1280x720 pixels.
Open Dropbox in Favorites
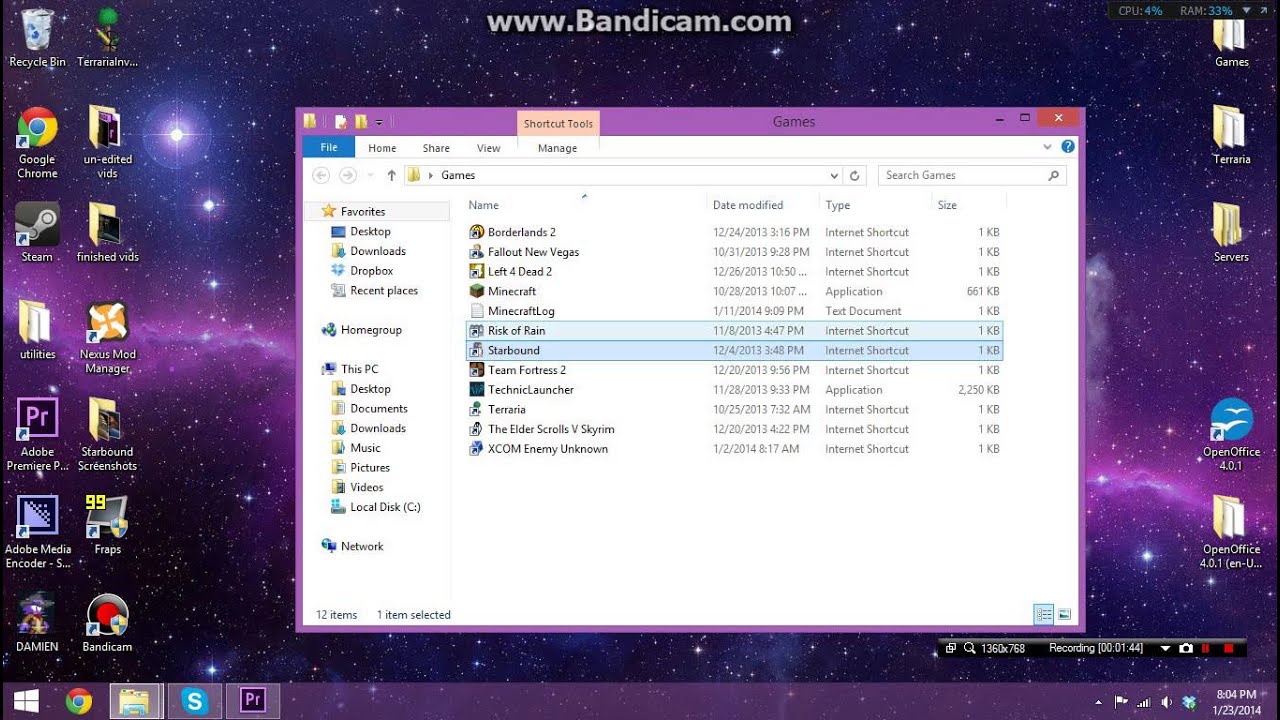tap(371, 271)
